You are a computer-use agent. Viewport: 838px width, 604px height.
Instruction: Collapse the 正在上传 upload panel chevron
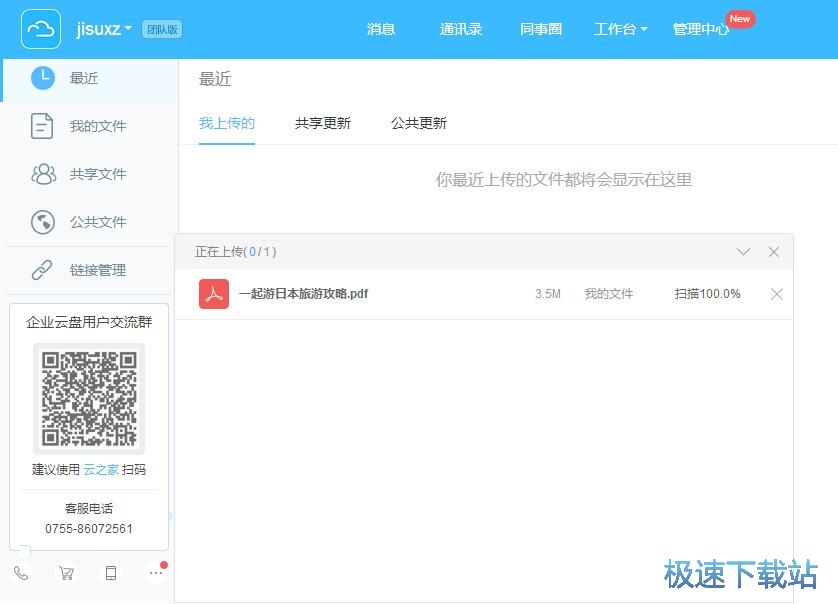coord(743,252)
